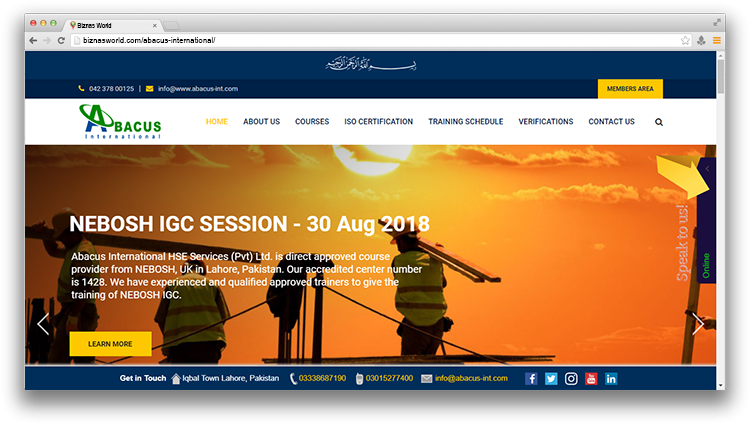This screenshot has width=750, height=425.
Task: Open the Instagram icon in footer
Action: (x=571, y=379)
